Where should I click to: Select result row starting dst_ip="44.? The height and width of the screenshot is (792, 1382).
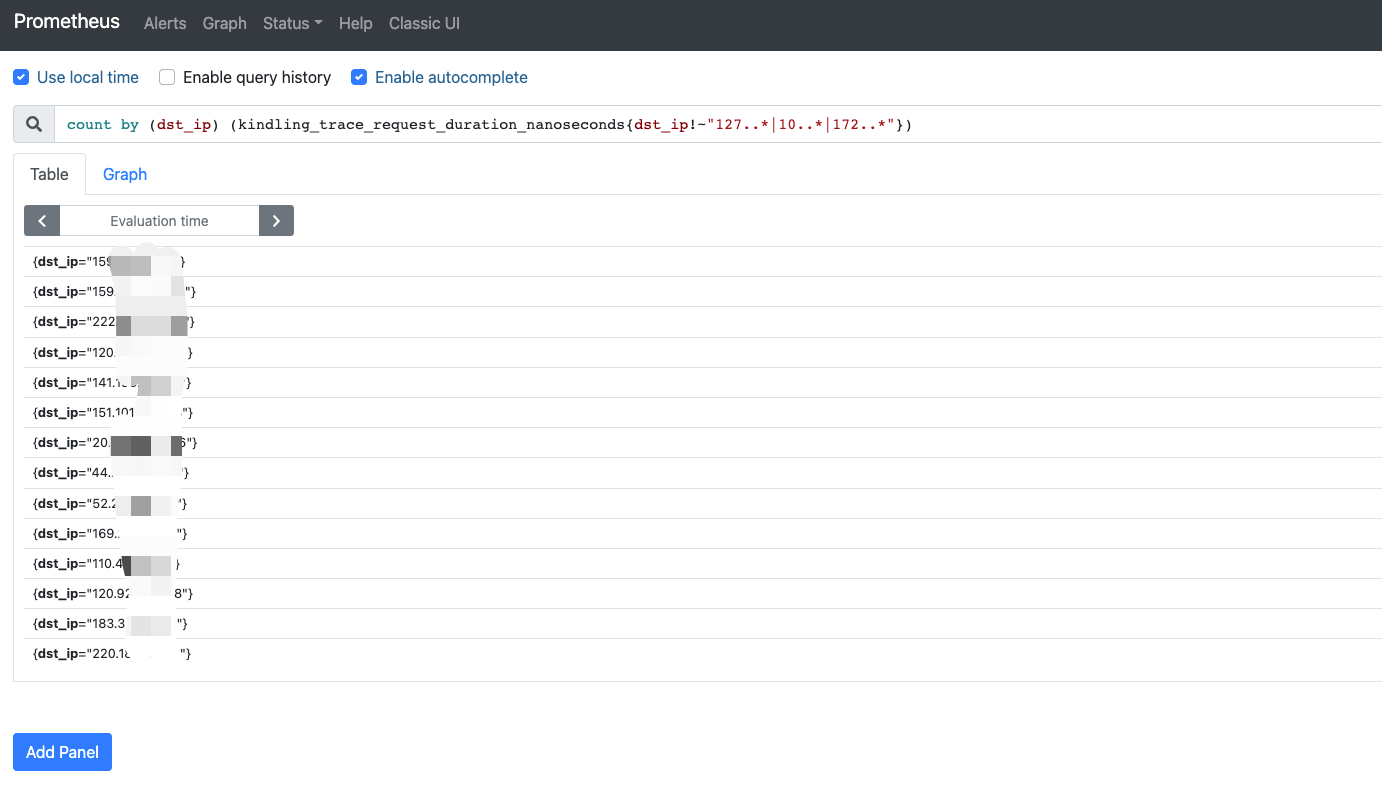tap(703, 473)
